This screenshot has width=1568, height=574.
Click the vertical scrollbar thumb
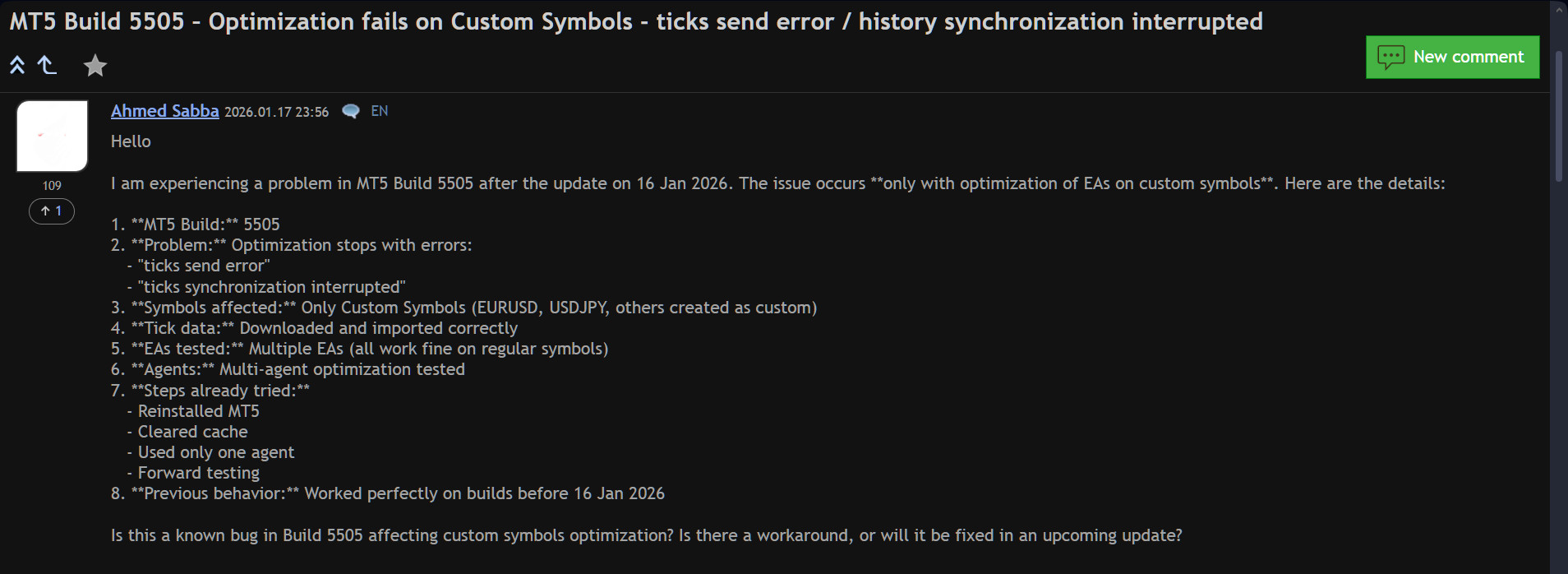1559,115
